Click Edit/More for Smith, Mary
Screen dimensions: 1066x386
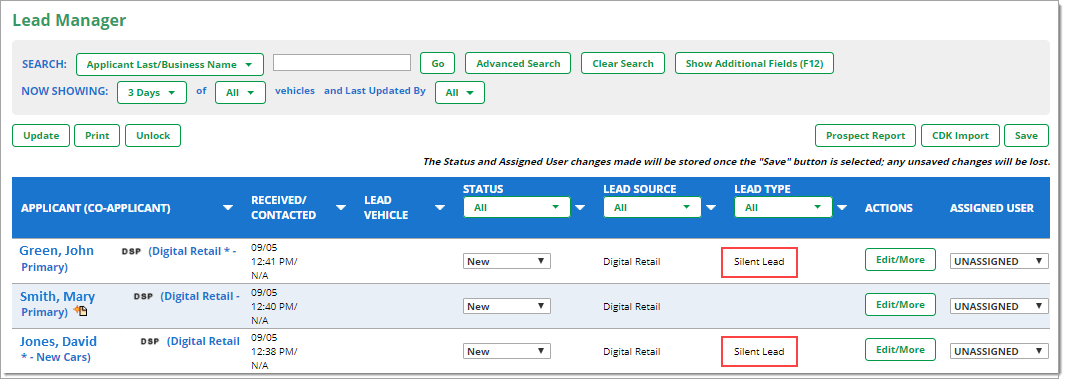[x=900, y=304]
